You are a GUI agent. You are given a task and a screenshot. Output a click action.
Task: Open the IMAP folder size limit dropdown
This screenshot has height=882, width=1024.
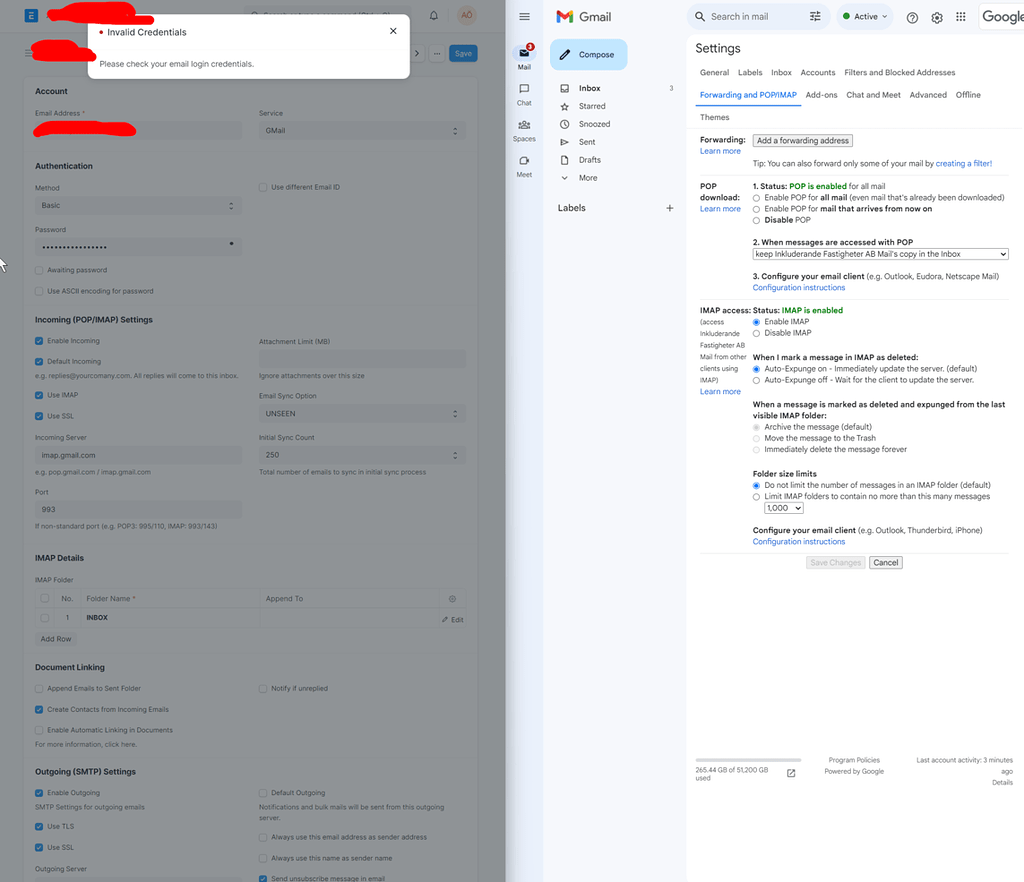pyautogui.click(x=783, y=507)
